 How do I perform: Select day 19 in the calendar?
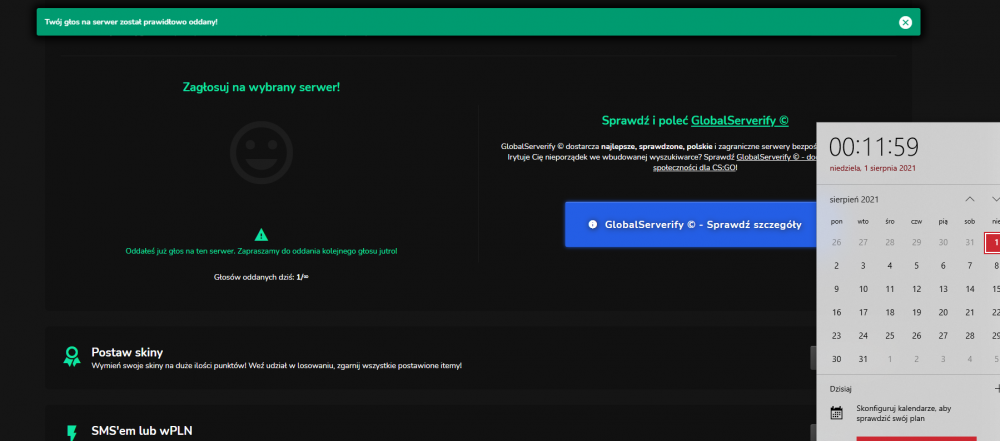916,313
